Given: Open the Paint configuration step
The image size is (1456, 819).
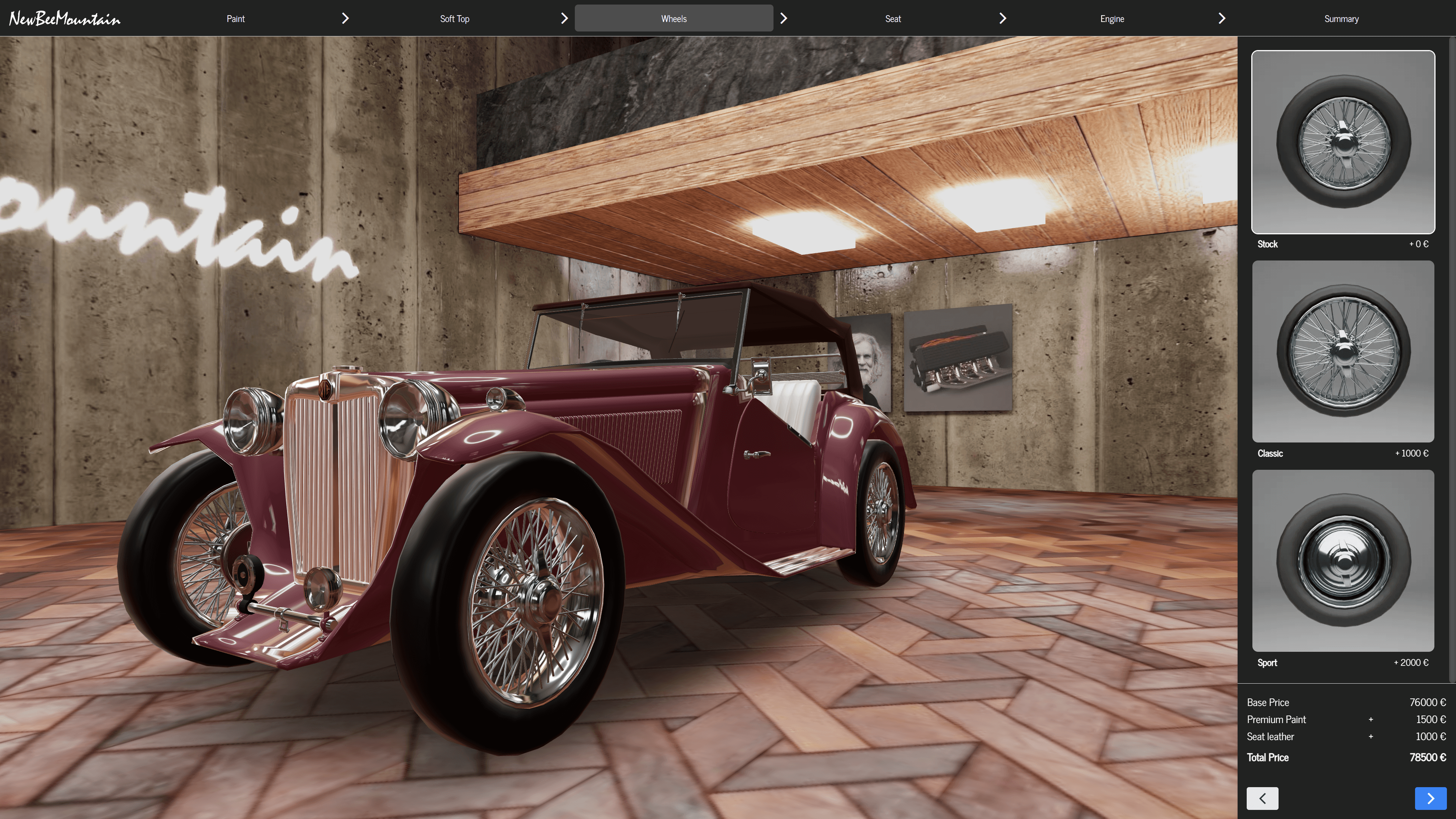Looking at the screenshot, I should [235, 17].
